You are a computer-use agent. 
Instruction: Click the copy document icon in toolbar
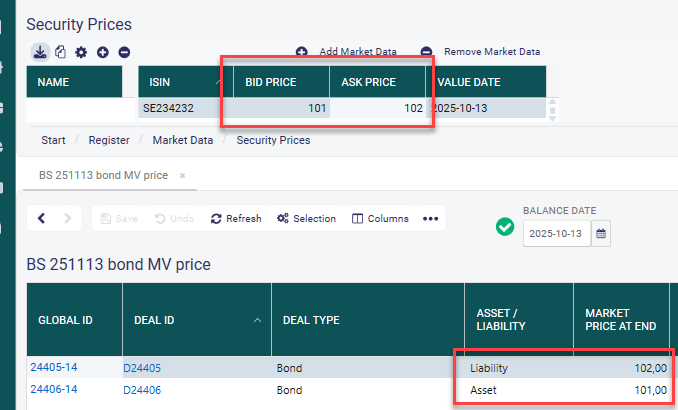coord(60,52)
